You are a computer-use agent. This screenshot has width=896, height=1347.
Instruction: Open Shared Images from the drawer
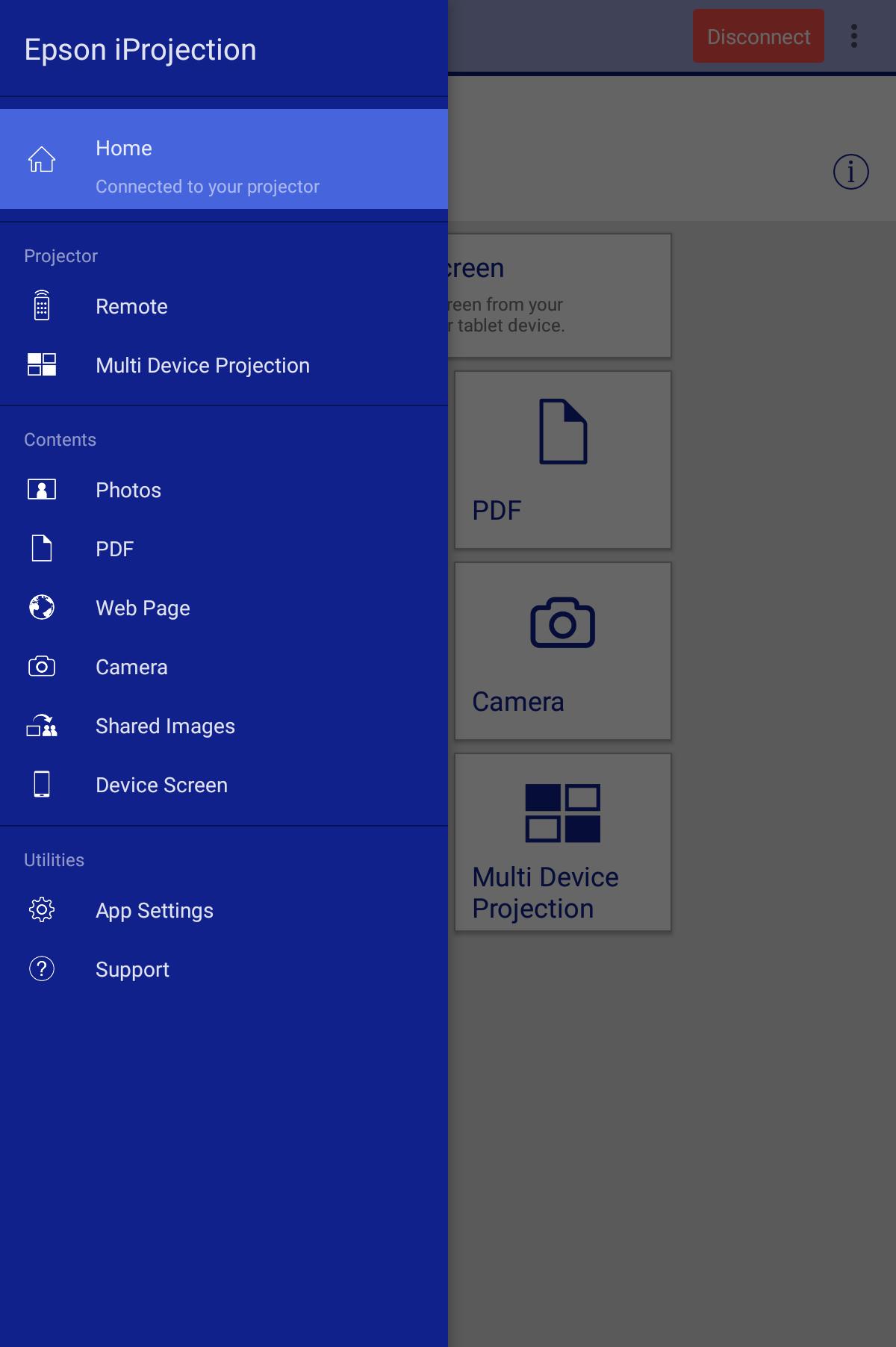tap(224, 726)
